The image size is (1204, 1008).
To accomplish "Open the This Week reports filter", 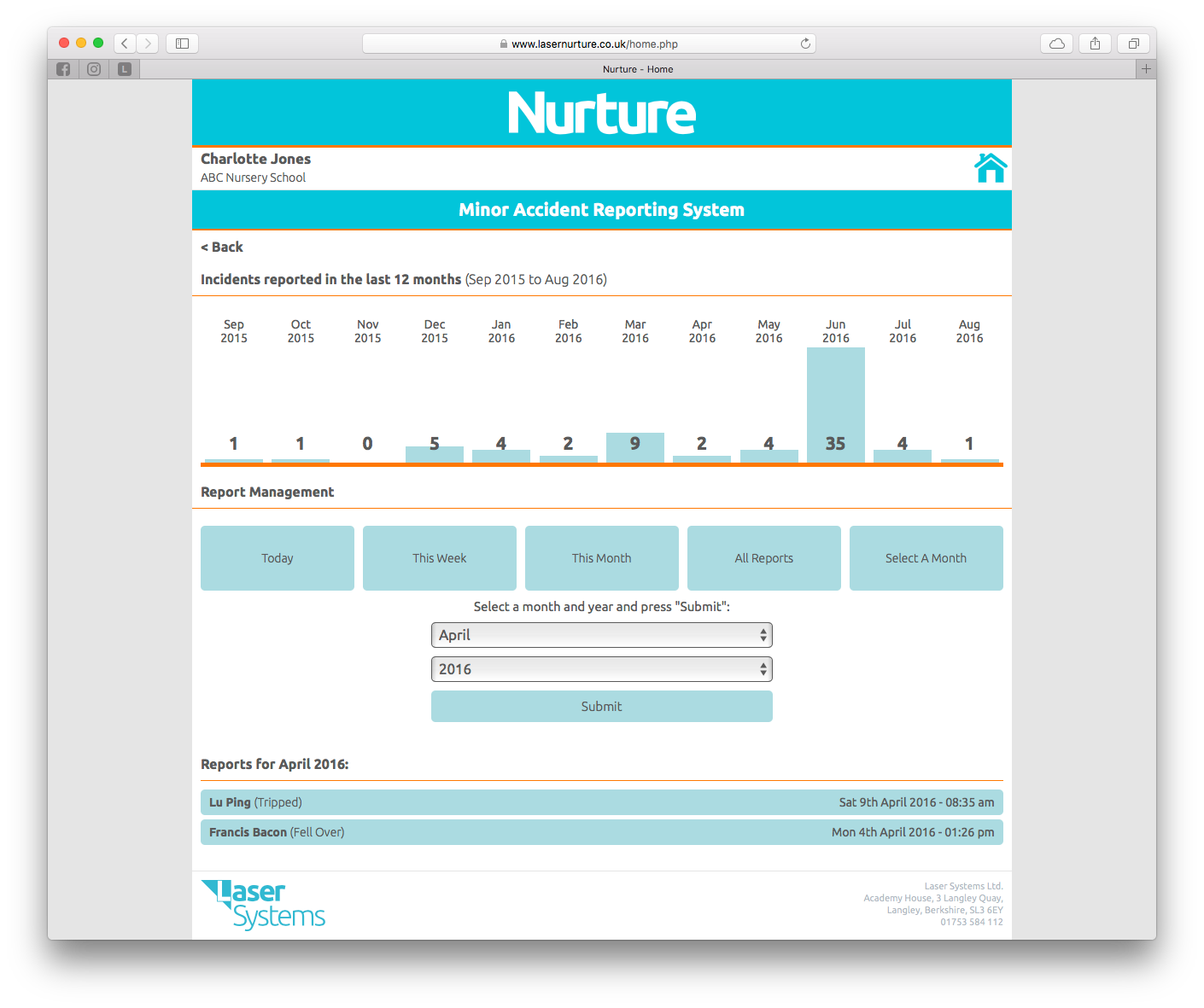I will (x=439, y=558).
